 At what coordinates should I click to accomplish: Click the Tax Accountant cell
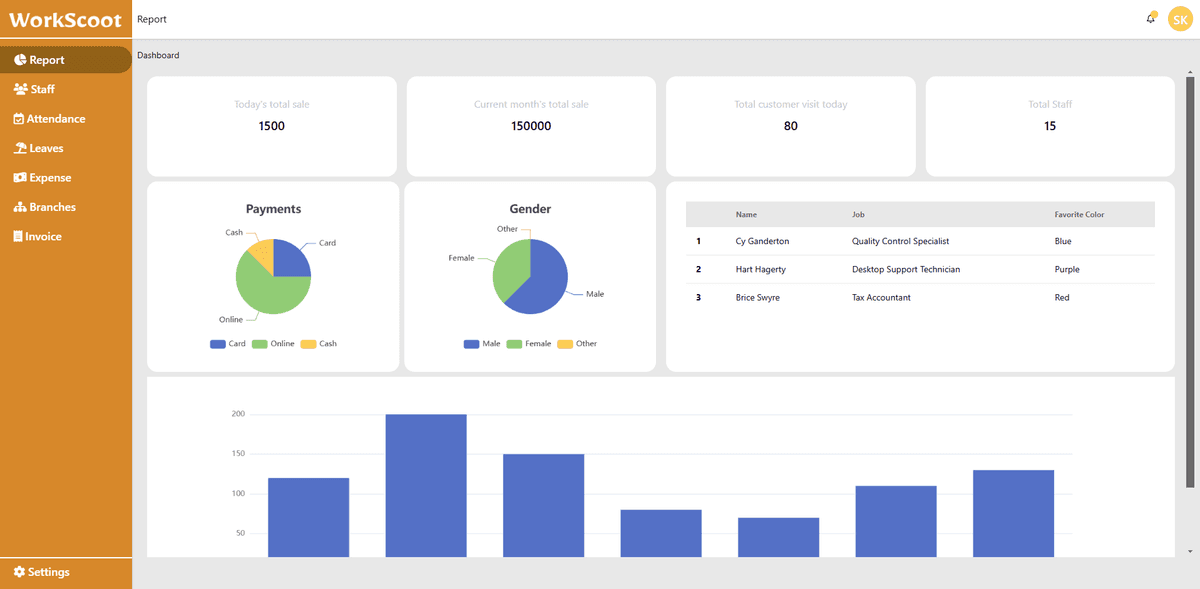point(881,297)
